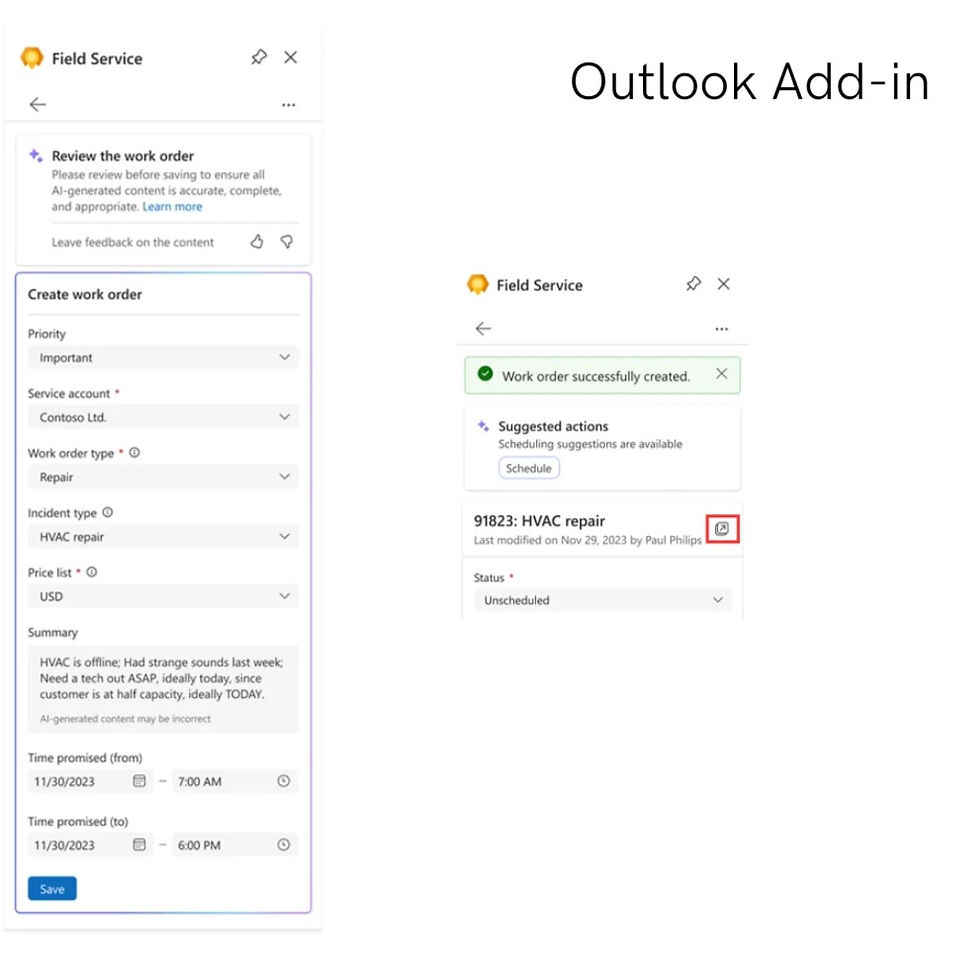
Task: Give thumbs down feedback on content
Action: tap(287, 242)
